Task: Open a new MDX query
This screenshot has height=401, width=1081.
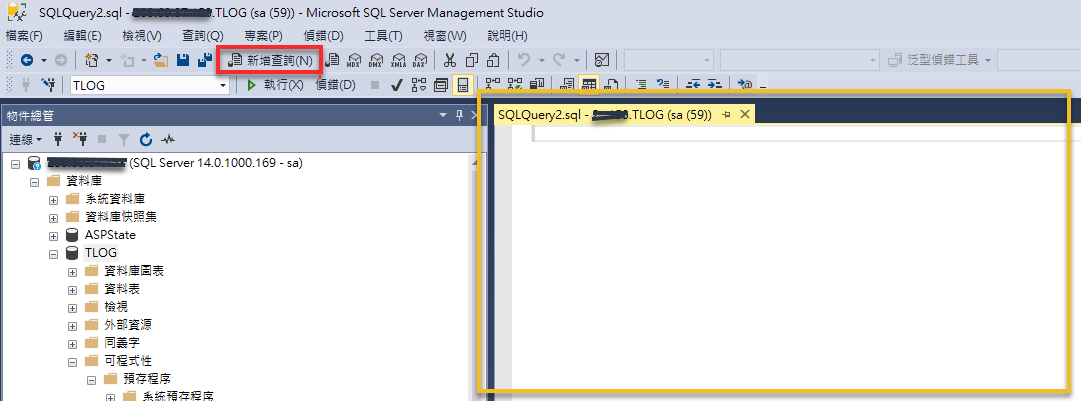Action: (354, 61)
